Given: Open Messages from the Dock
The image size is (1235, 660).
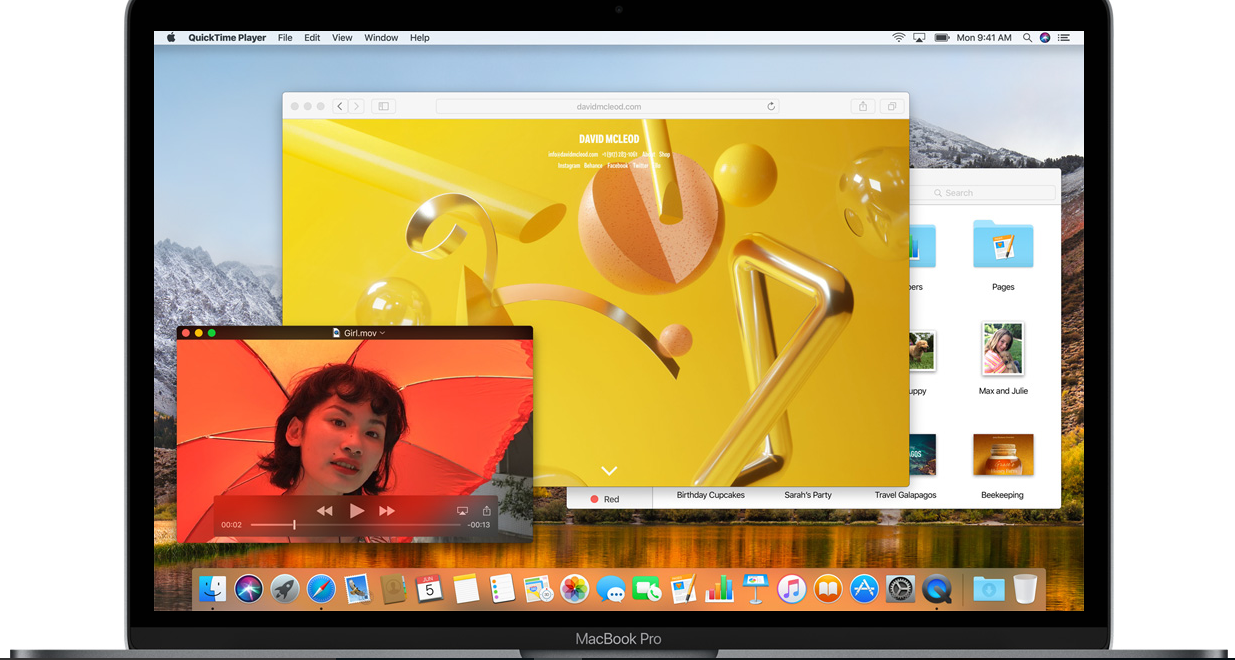Looking at the screenshot, I should (x=611, y=589).
